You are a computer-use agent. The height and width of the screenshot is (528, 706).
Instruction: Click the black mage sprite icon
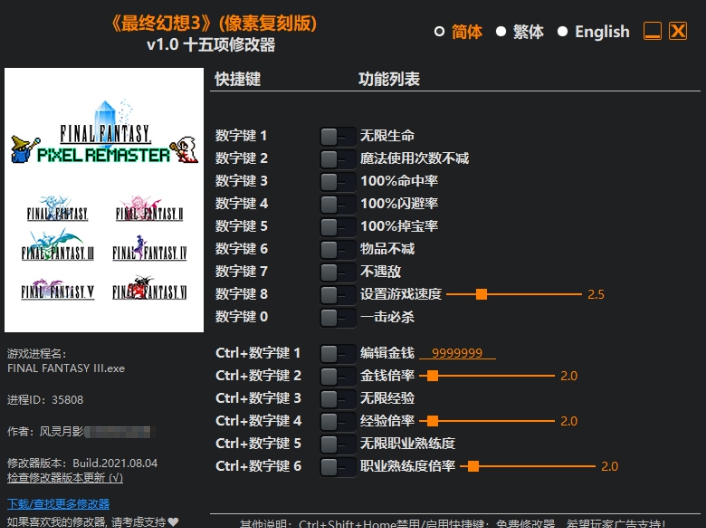[x=25, y=149]
